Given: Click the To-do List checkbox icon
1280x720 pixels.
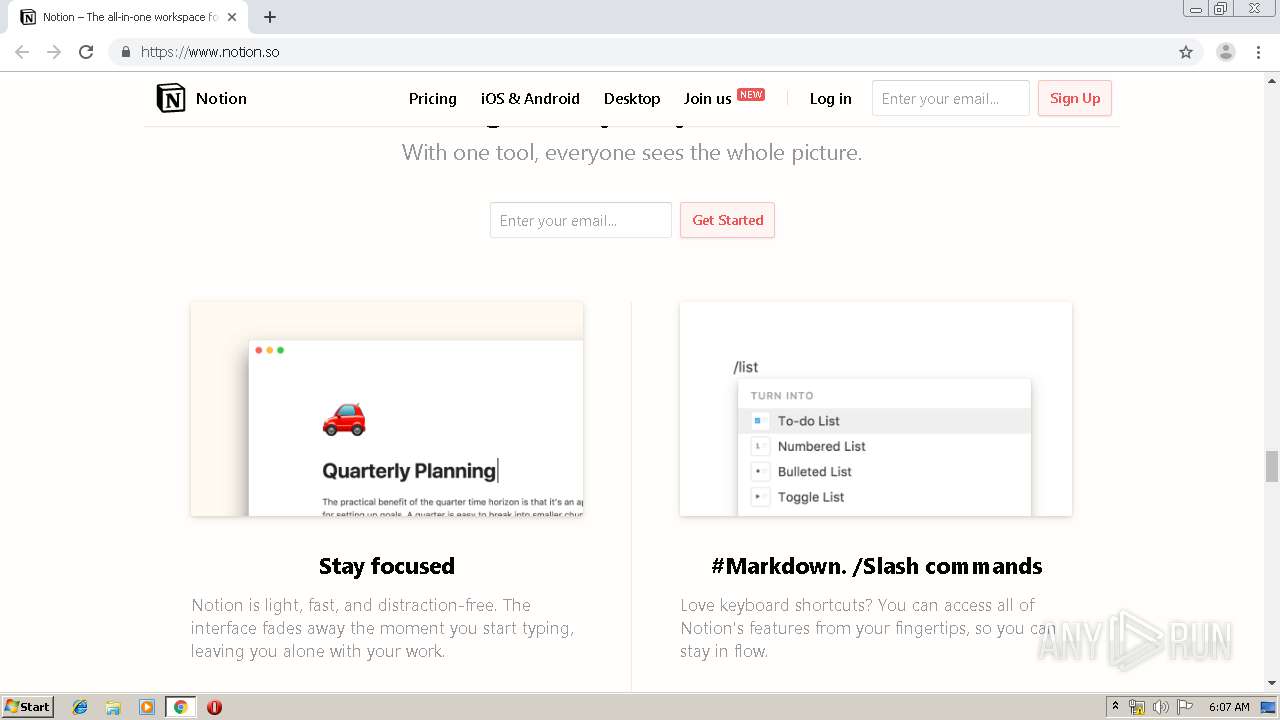Looking at the screenshot, I should (759, 421).
